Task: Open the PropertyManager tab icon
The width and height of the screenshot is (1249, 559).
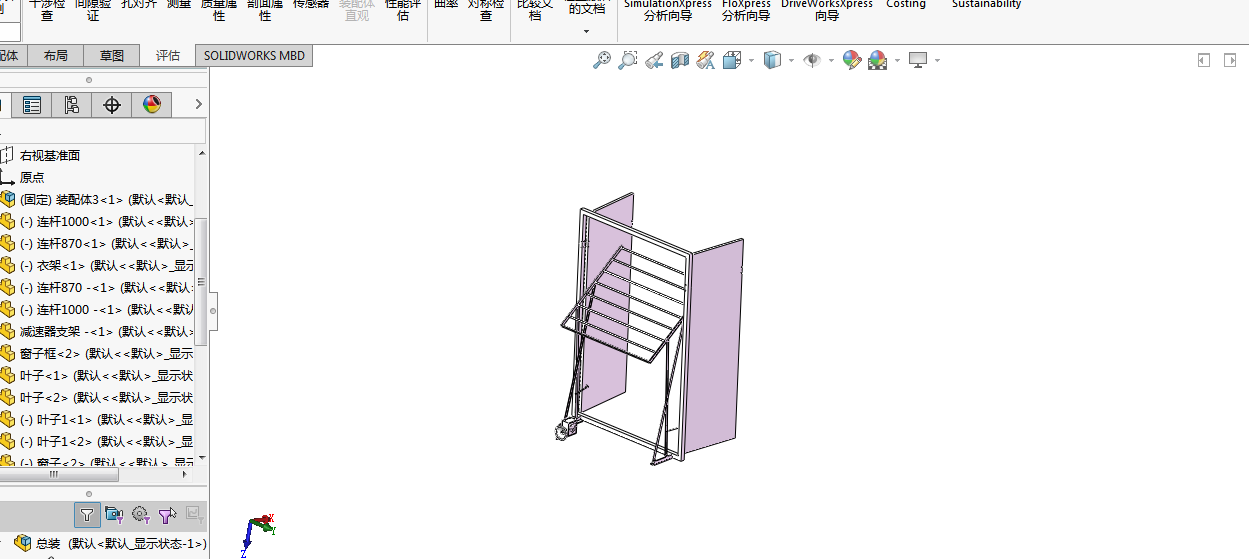Action: [32, 105]
